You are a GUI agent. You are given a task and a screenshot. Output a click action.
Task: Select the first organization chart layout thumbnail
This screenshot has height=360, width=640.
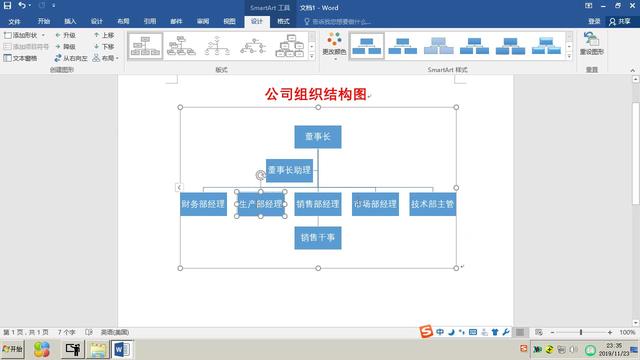pyautogui.click(x=145, y=46)
